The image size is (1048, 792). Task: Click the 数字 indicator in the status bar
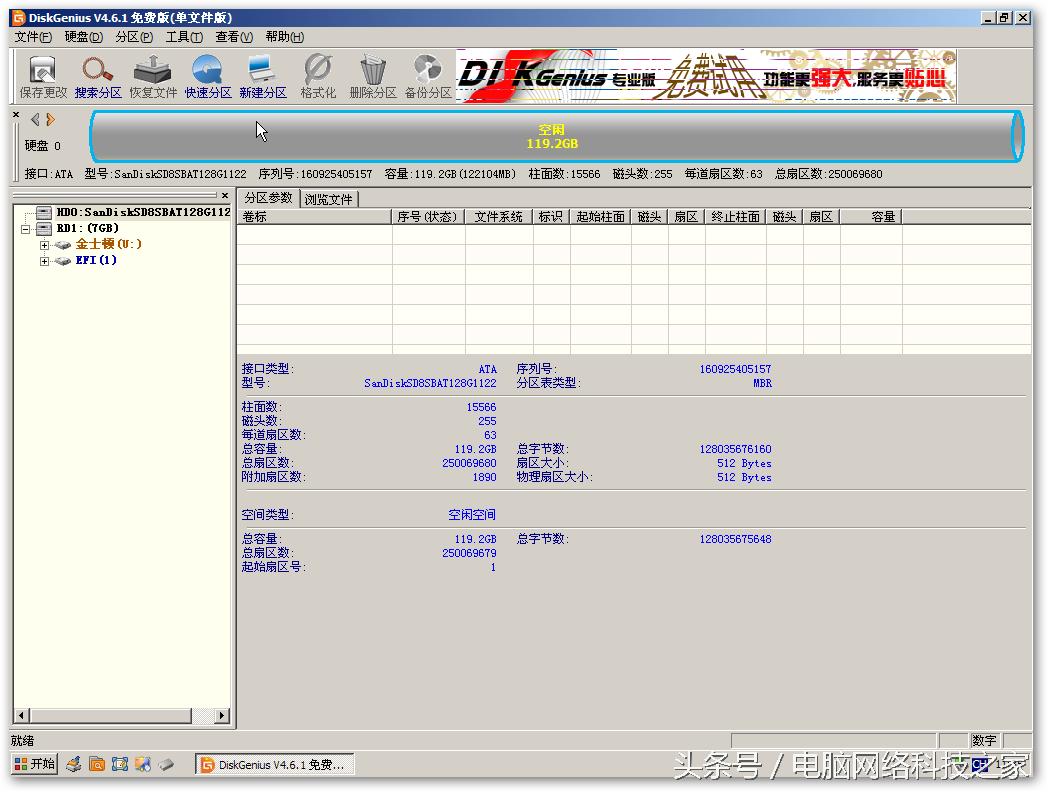[x=985, y=740]
